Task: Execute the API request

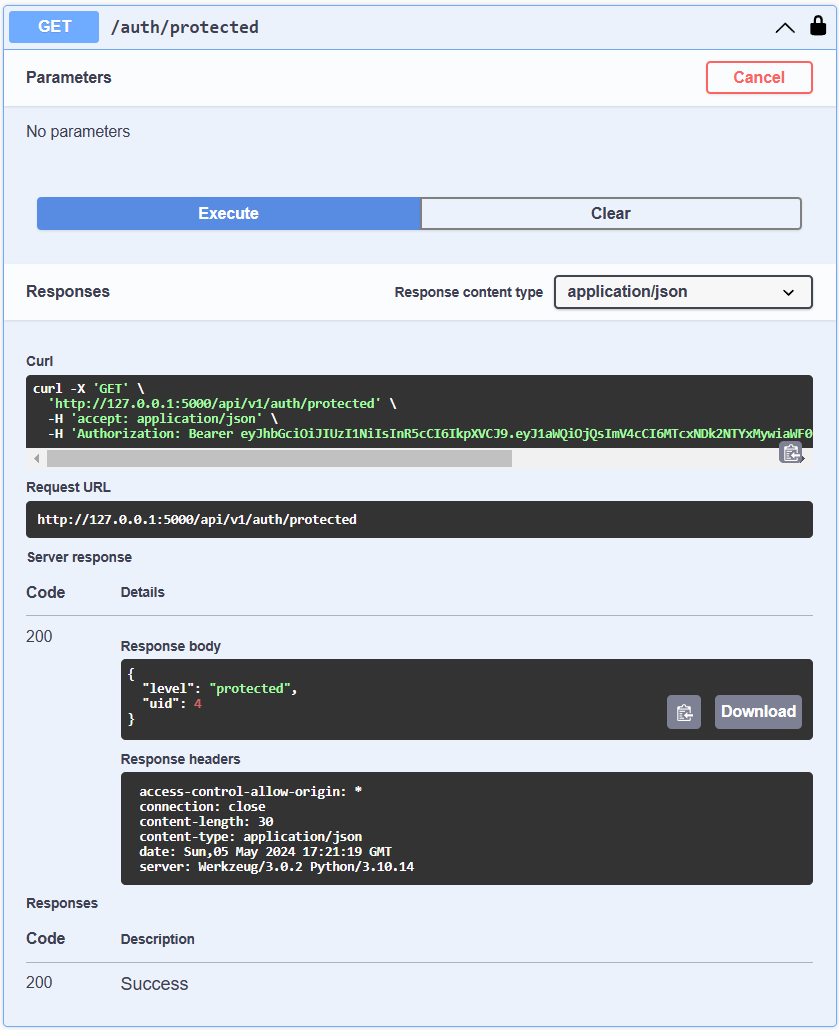Action: pos(229,213)
